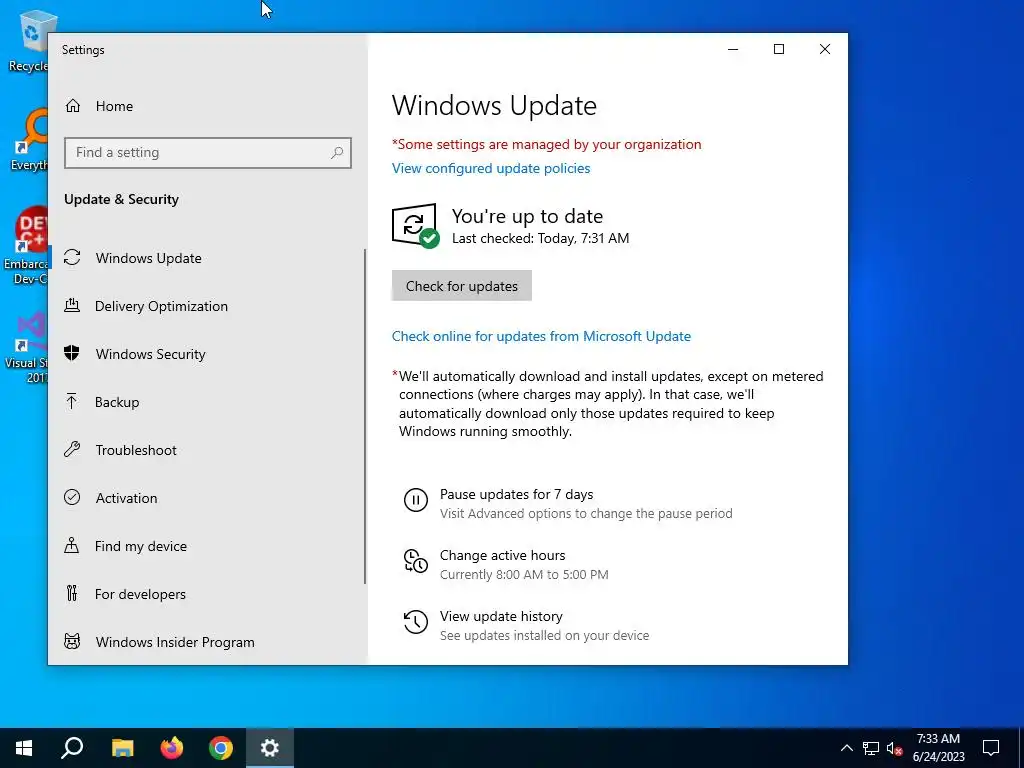Open Find my device section
This screenshot has height=768, width=1024.
coord(206,546)
